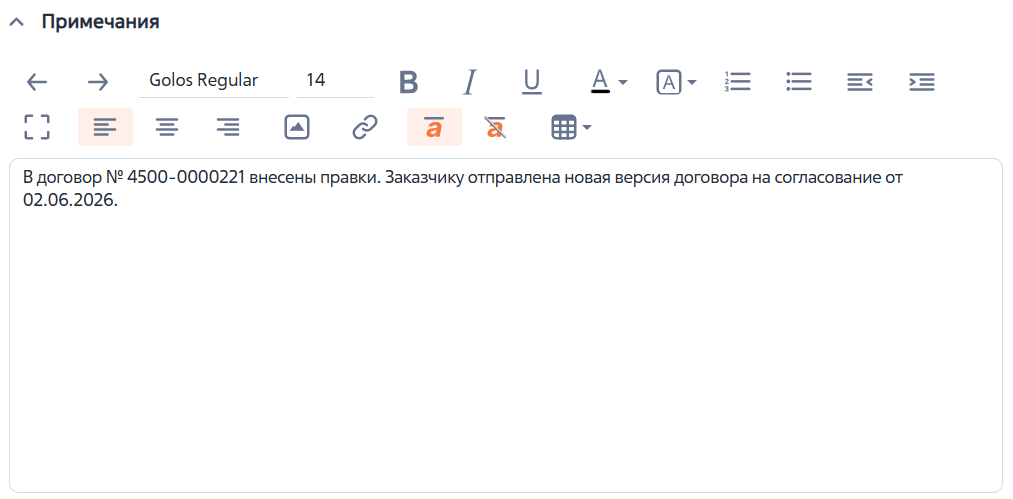Insert a table via grid icon
The height and width of the screenshot is (499, 1013).
563,127
